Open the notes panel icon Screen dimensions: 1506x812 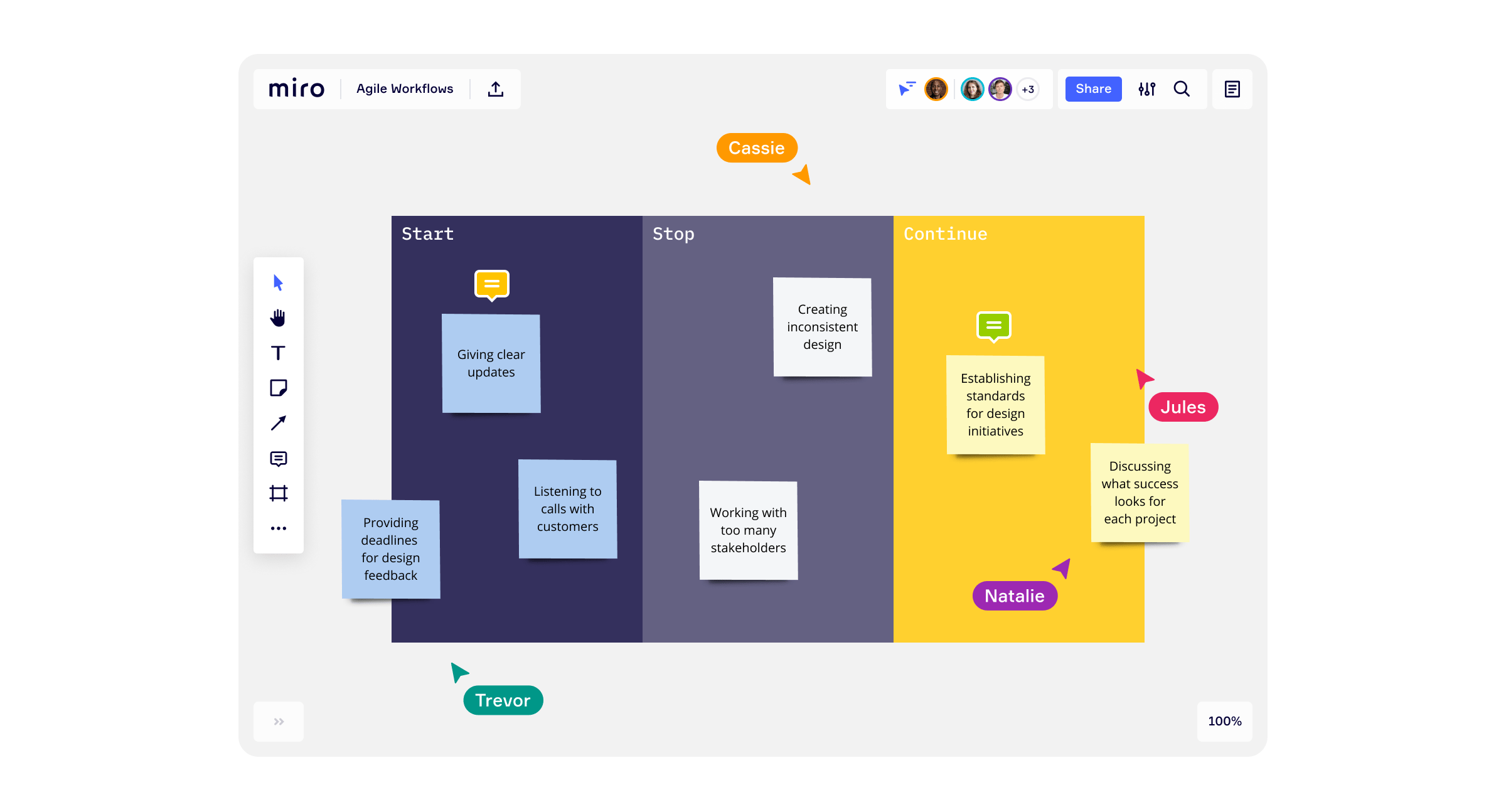(1232, 89)
